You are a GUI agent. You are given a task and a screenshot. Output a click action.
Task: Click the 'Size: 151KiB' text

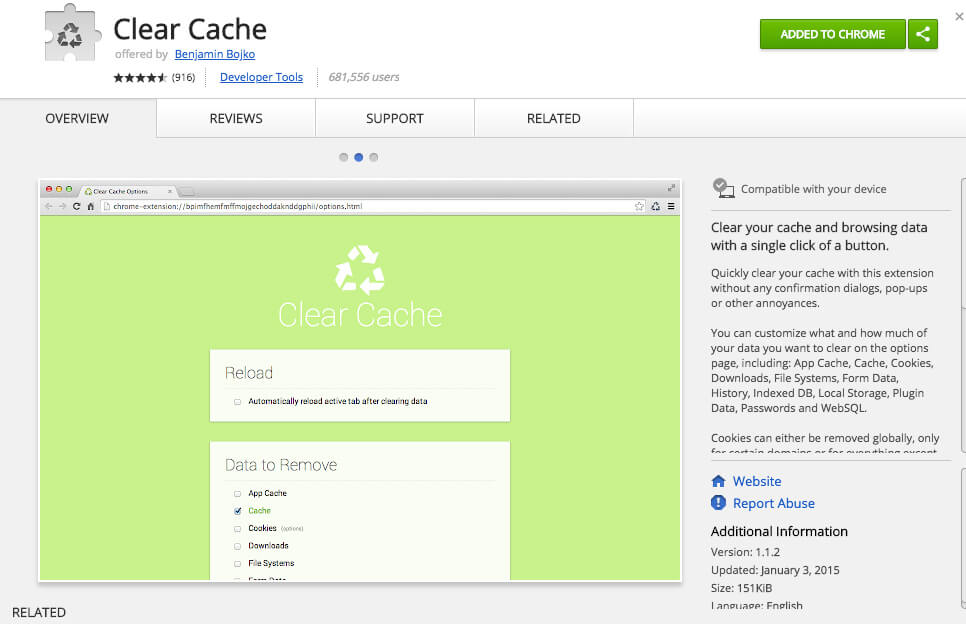click(x=741, y=588)
